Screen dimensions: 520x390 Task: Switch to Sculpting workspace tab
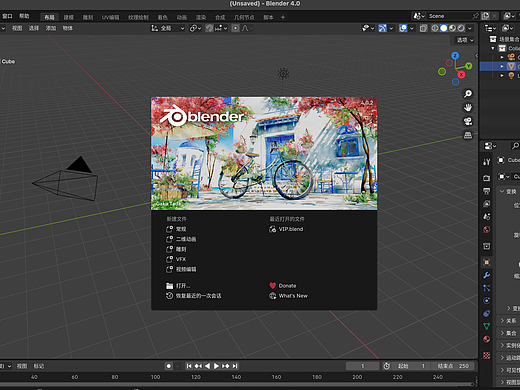[88, 17]
